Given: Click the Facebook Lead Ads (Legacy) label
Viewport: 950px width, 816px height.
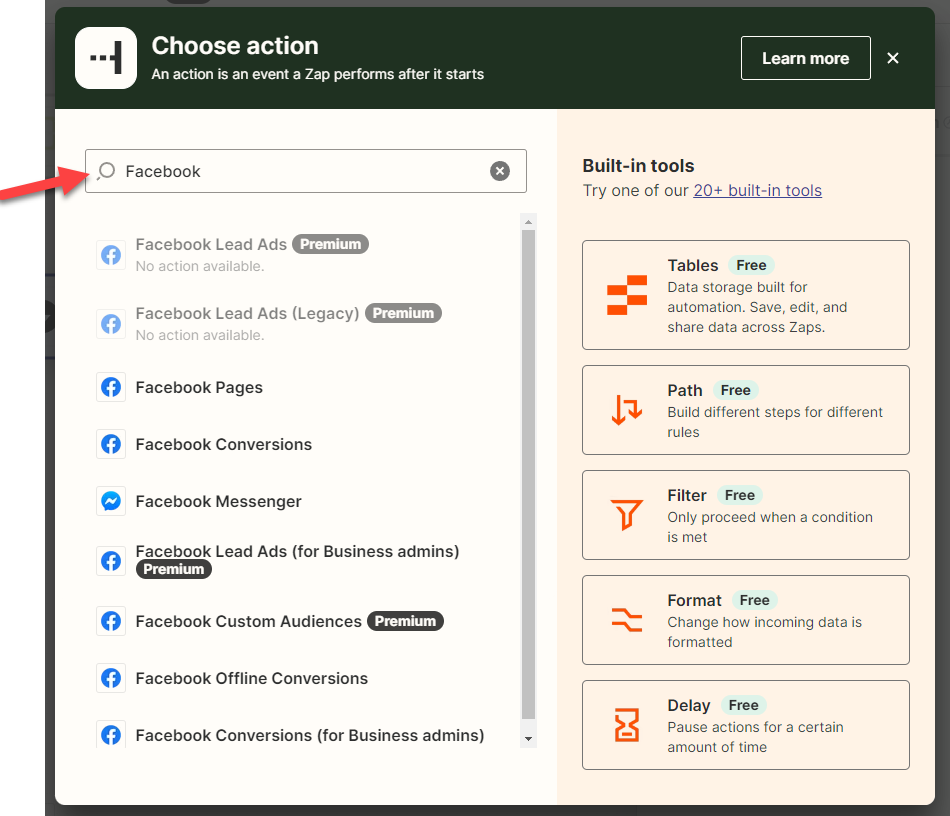Looking at the screenshot, I should (x=247, y=313).
